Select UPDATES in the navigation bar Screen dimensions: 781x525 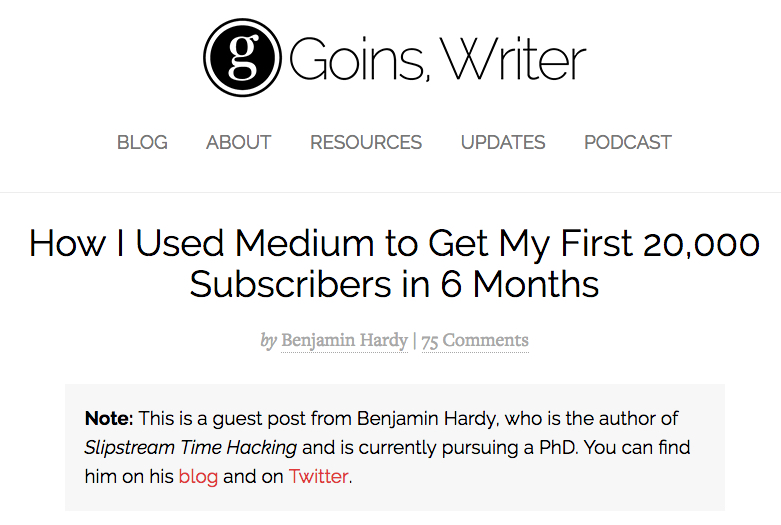(503, 142)
